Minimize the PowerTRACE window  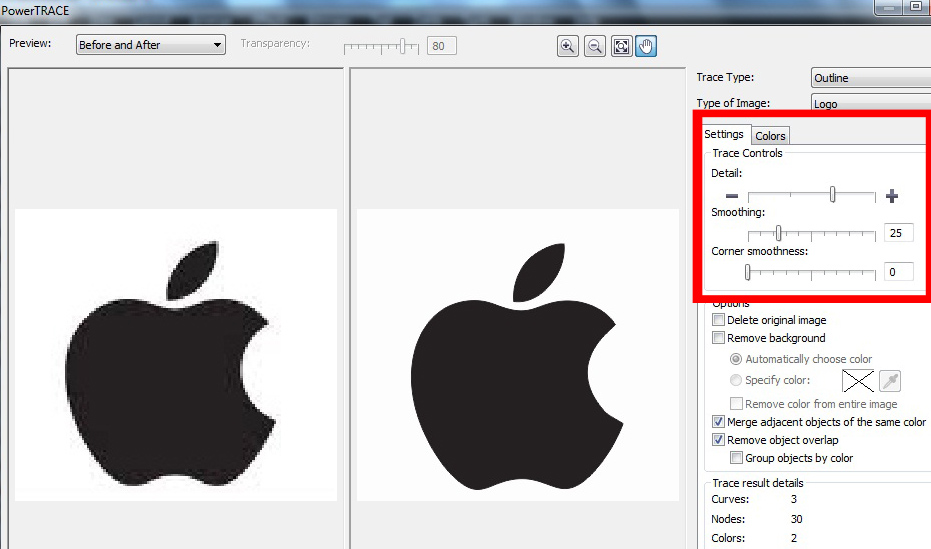tap(889, 7)
